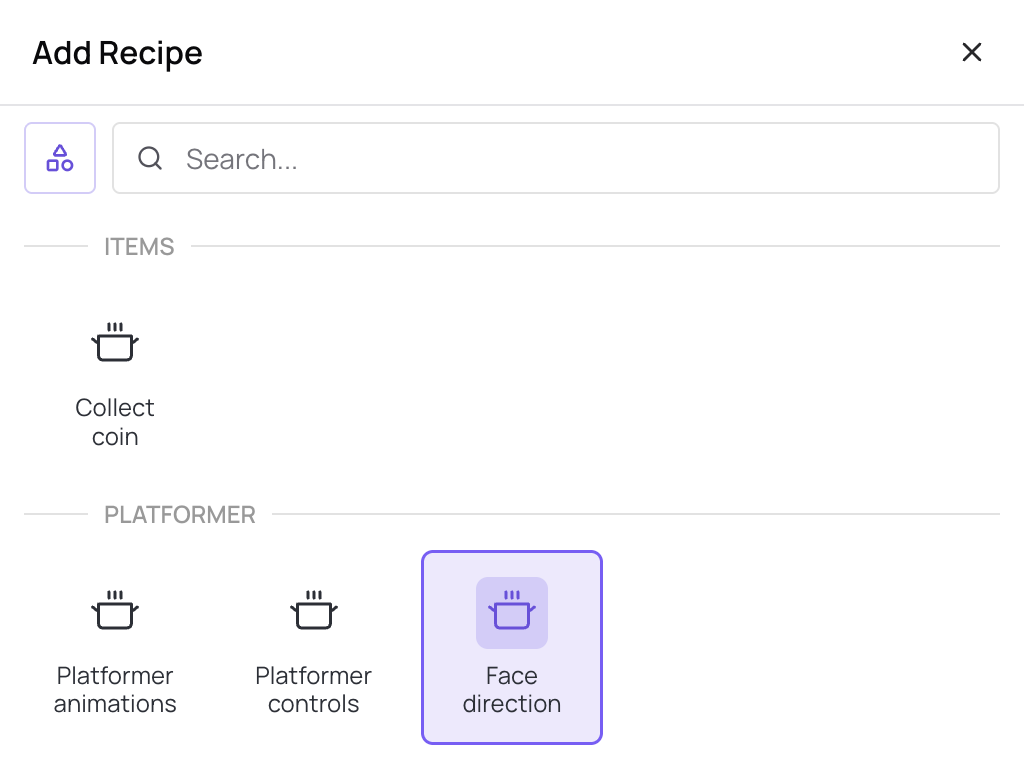The image size is (1024, 761).
Task: Click the Platformer controls pot icon
Action: [x=313, y=611]
